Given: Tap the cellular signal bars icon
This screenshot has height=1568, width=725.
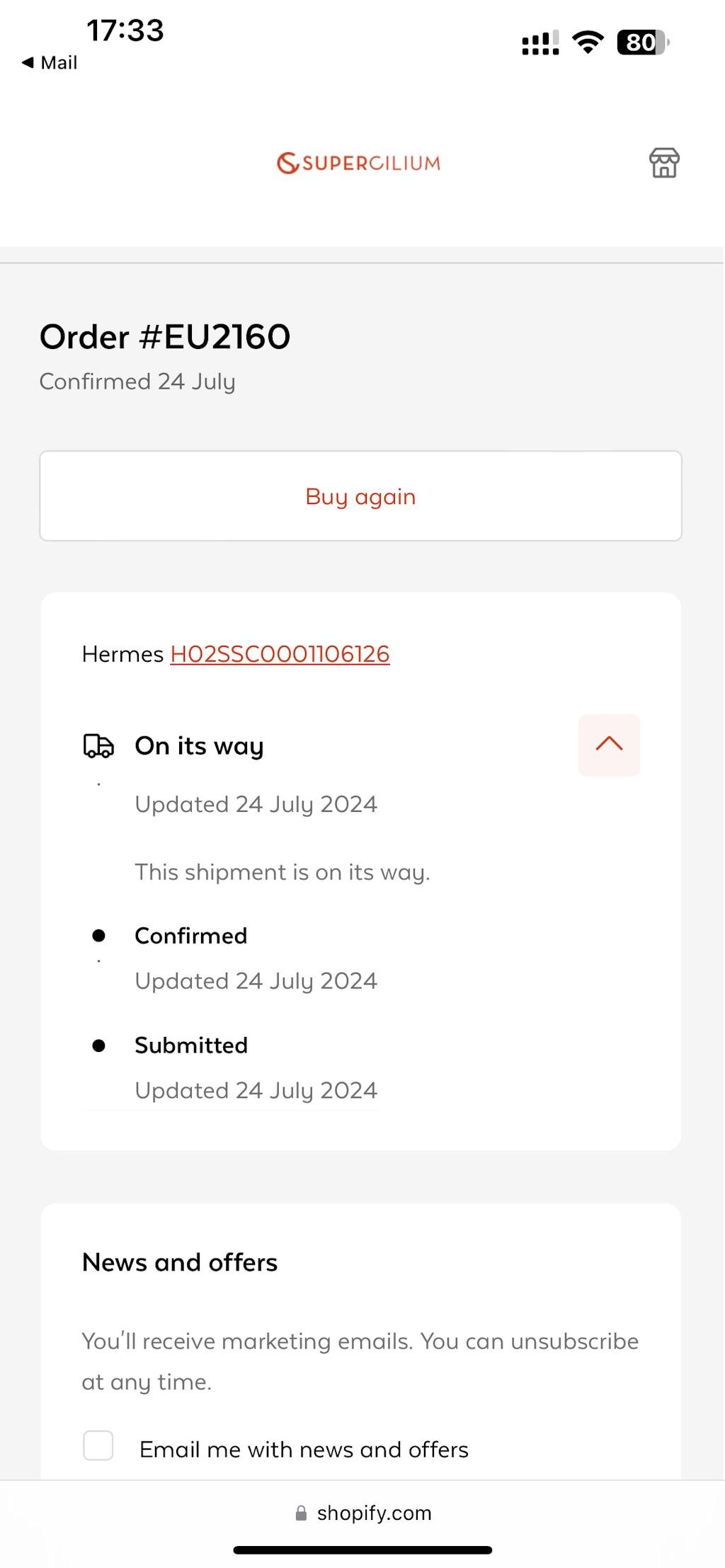Looking at the screenshot, I should coord(540,42).
